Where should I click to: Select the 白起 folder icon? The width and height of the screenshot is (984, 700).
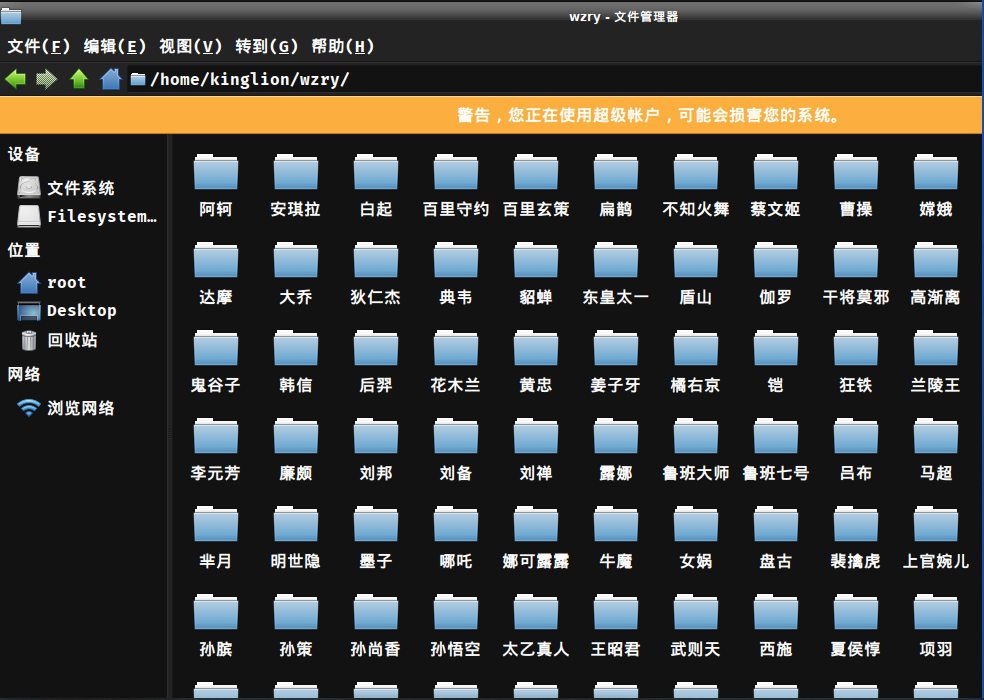point(376,171)
